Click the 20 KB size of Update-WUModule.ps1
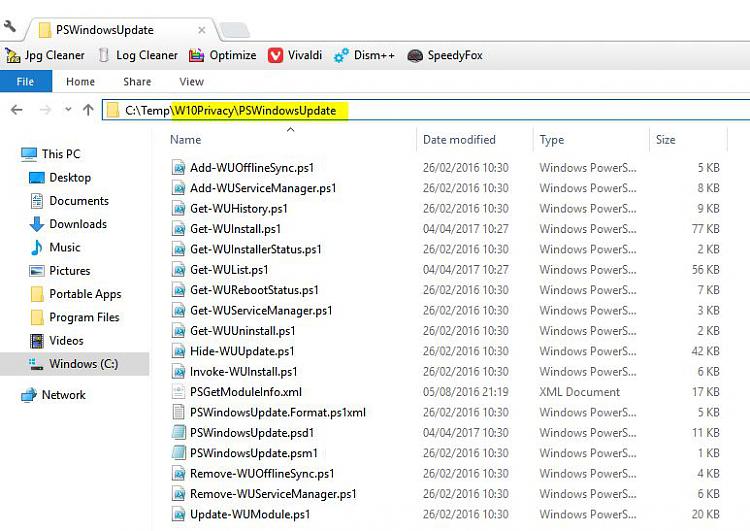 [x=706, y=514]
